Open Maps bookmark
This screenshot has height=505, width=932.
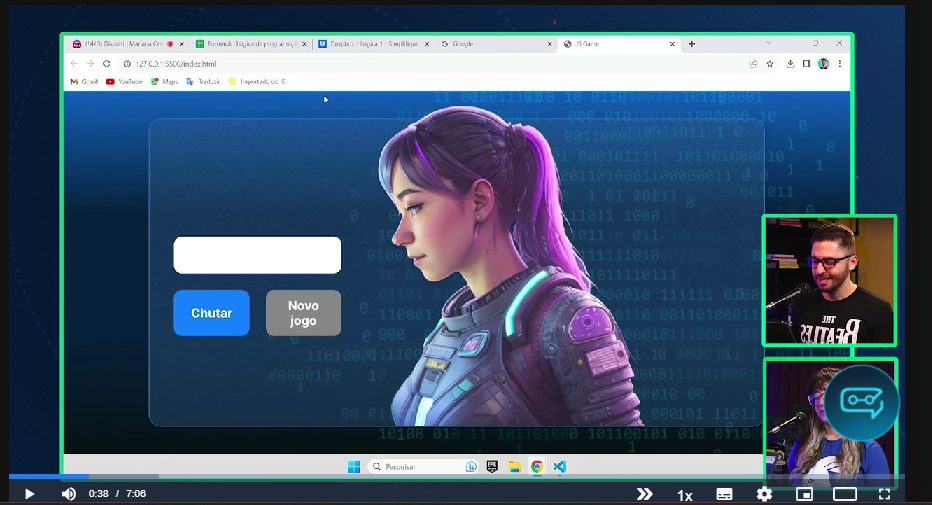pyautogui.click(x=164, y=81)
